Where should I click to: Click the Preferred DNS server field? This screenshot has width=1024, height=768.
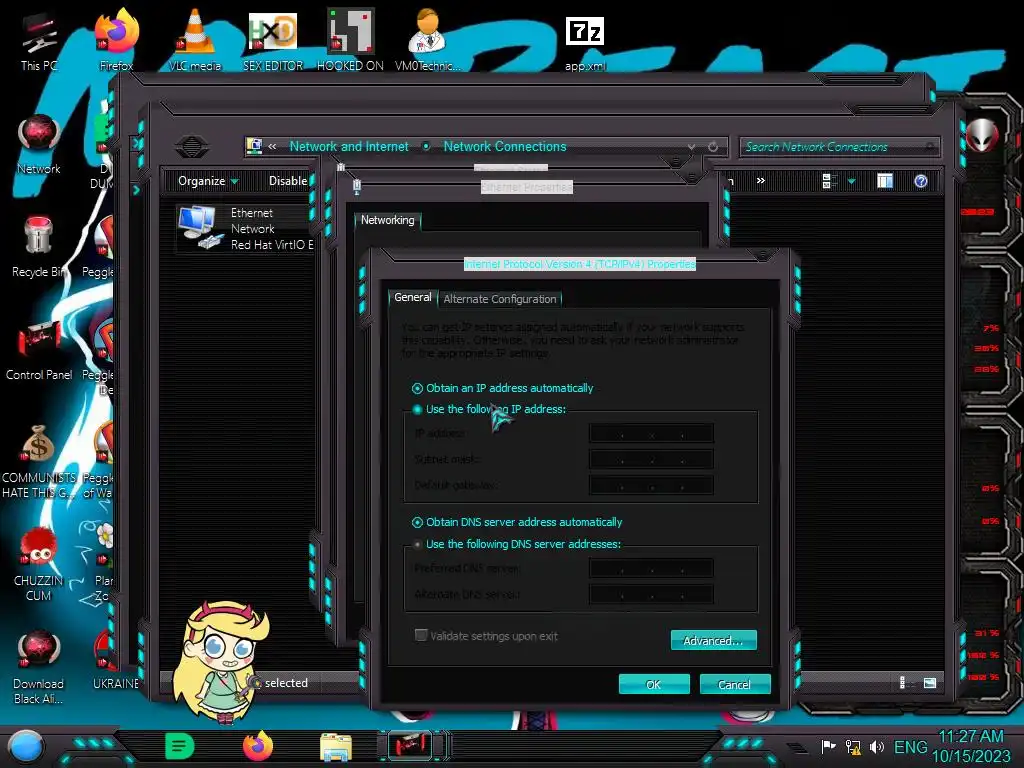click(651, 568)
